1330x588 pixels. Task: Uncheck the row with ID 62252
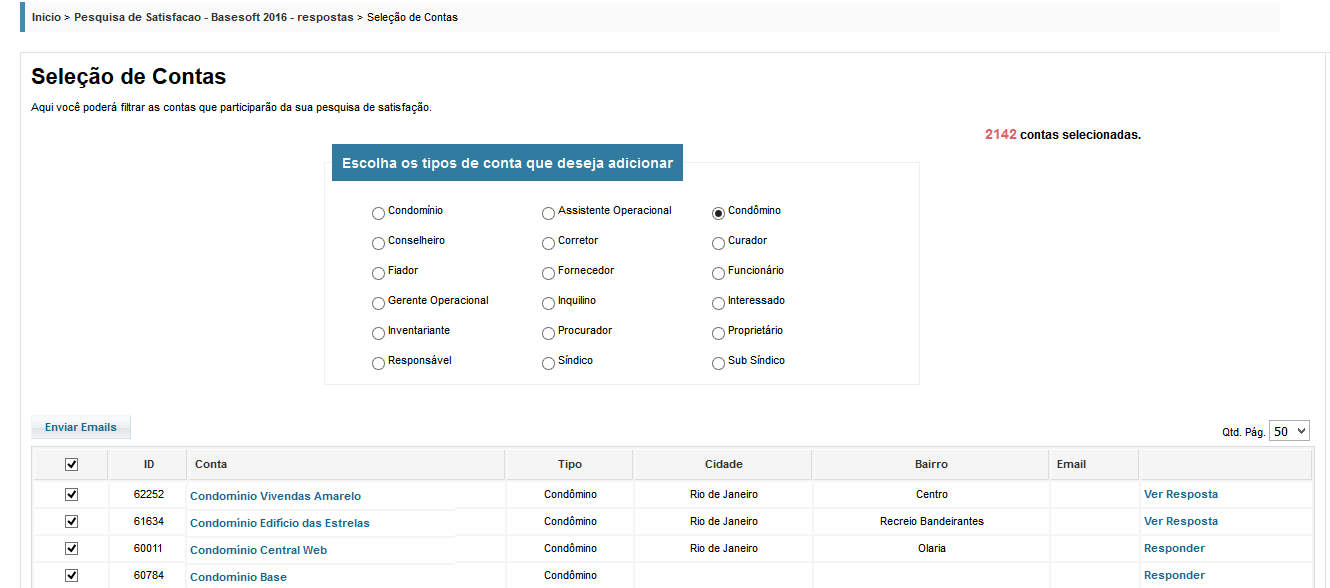click(71, 494)
